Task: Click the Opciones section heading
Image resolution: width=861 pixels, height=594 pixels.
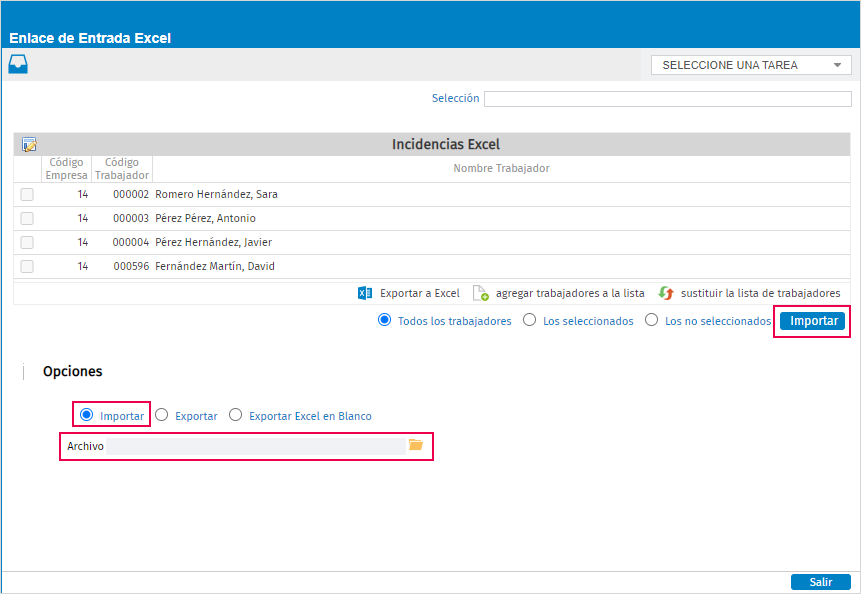Action: tap(72, 372)
